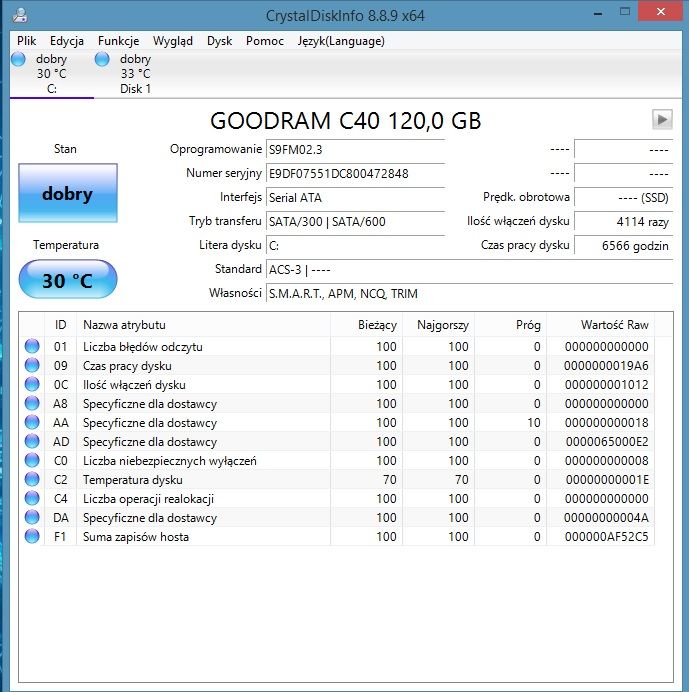The width and height of the screenshot is (689, 692).
Task: Click the ID column header
Action: pyautogui.click(x=60, y=325)
